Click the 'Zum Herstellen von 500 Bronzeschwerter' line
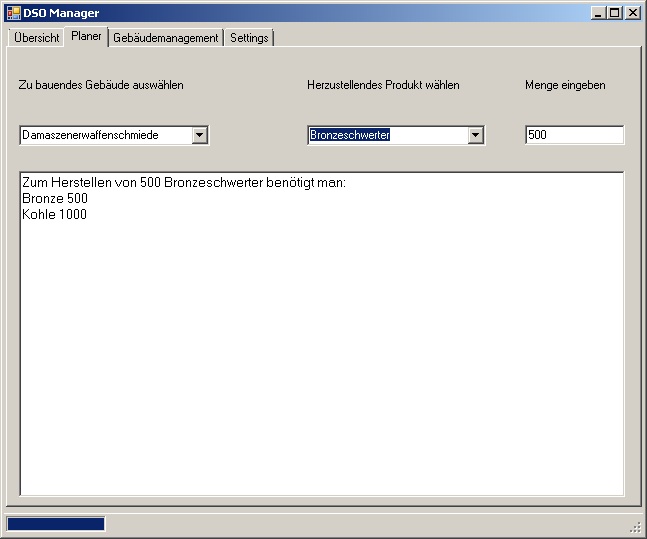 pyautogui.click(x=182, y=184)
